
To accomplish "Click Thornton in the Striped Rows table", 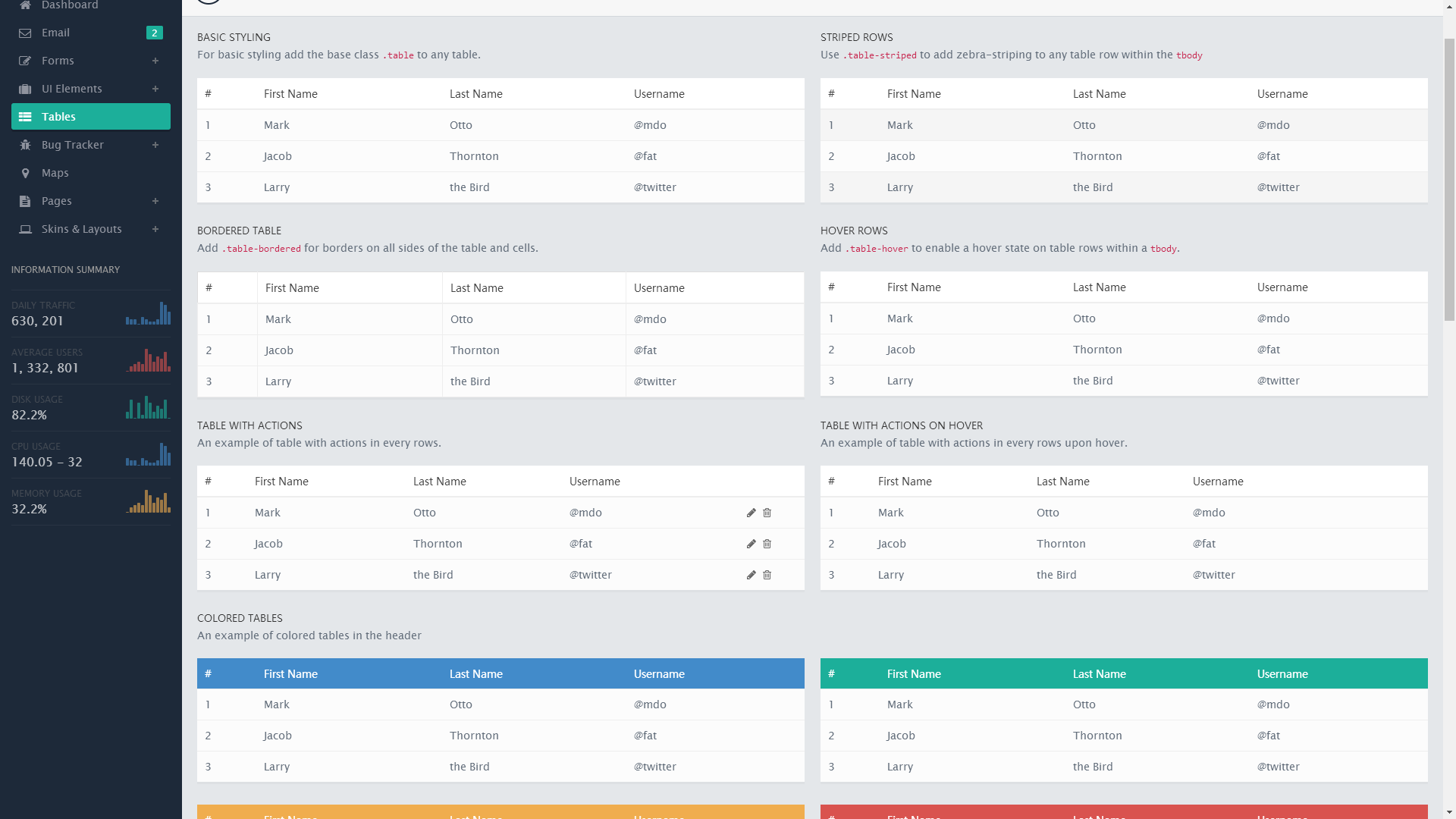I will pyautogui.click(x=1097, y=157).
